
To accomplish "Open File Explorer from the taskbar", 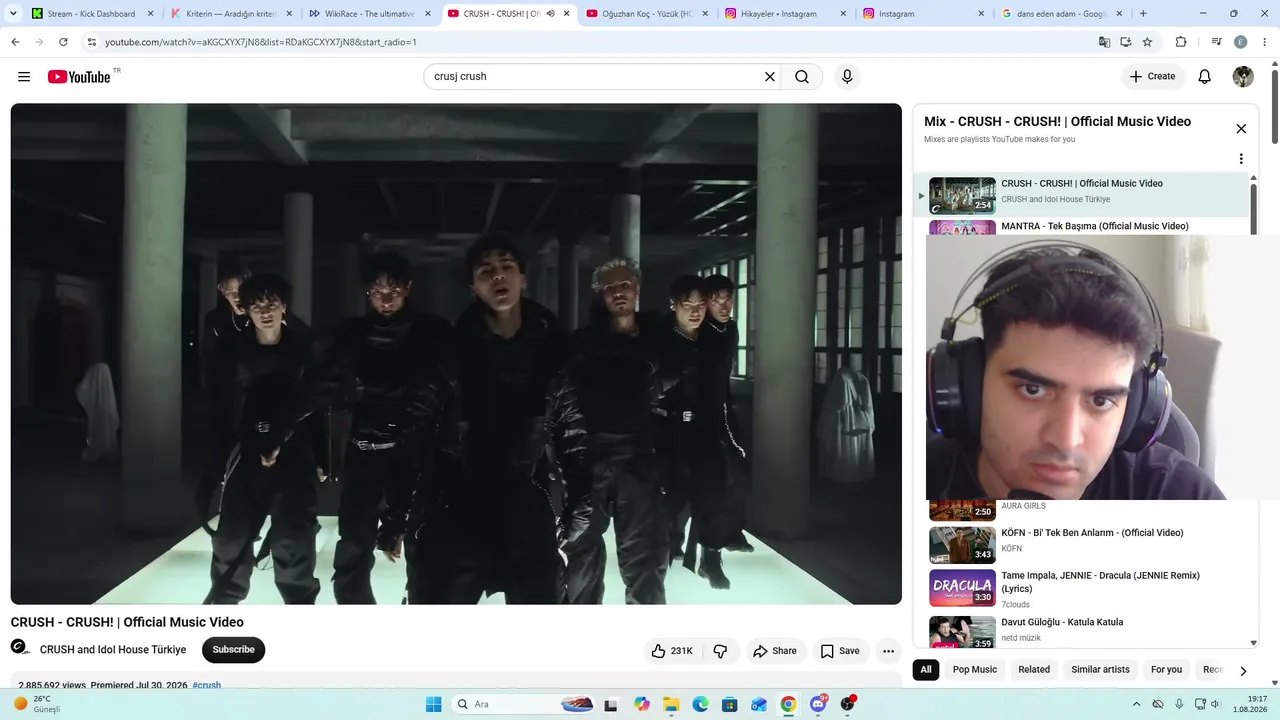I will point(671,704).
